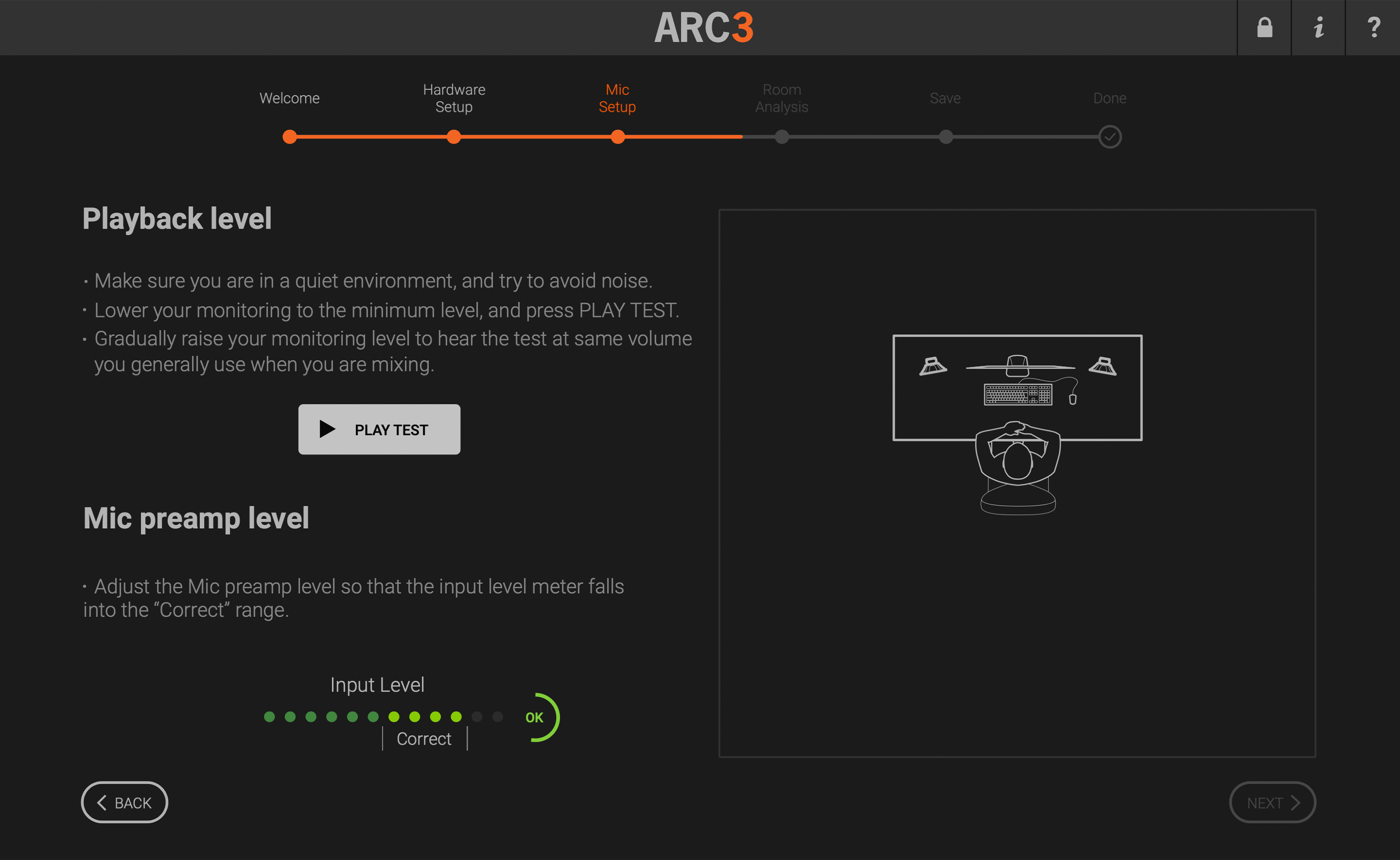Click the help question mark icon
The image size is (1400, 860).
[x=1373, y=27]
